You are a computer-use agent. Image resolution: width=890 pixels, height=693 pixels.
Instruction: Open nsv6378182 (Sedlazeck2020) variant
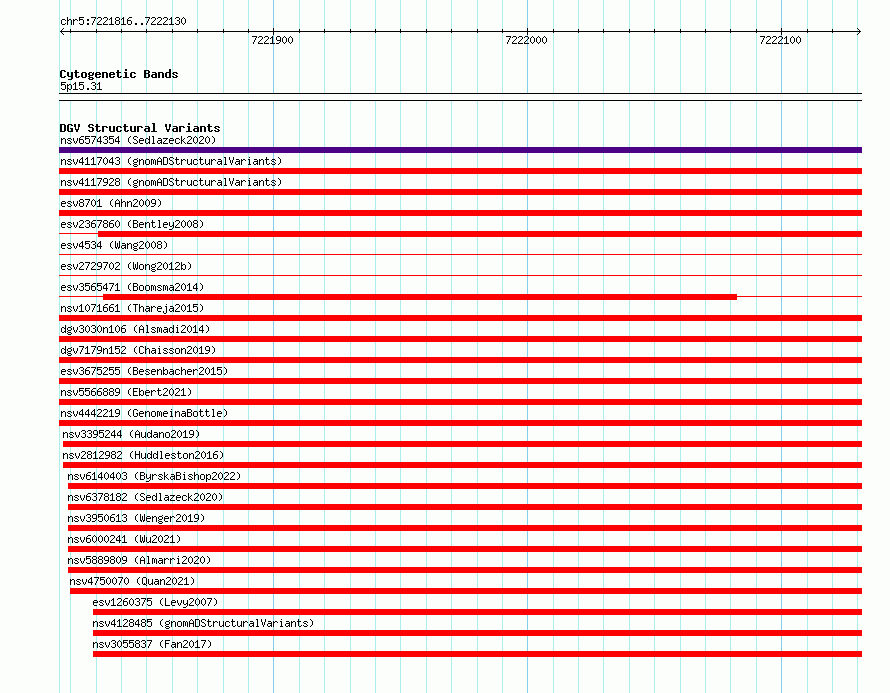coord(145,497)
